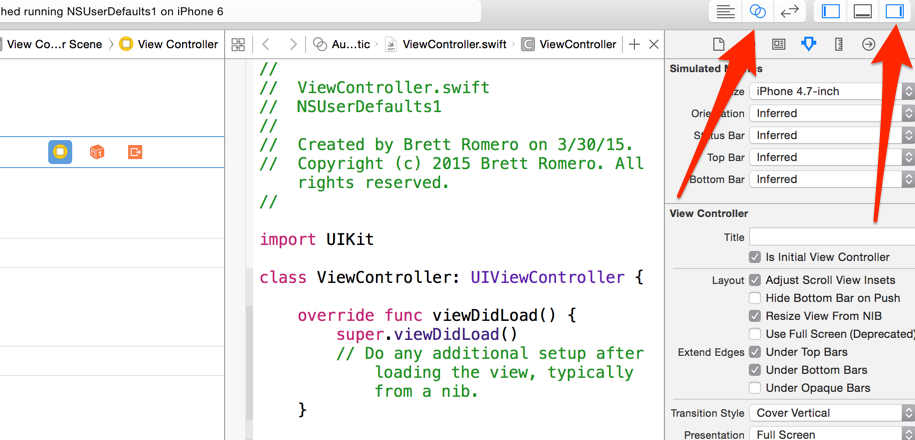
Task: Open the Assistant editor (overlapping circles)
Action: click(757, 12)
